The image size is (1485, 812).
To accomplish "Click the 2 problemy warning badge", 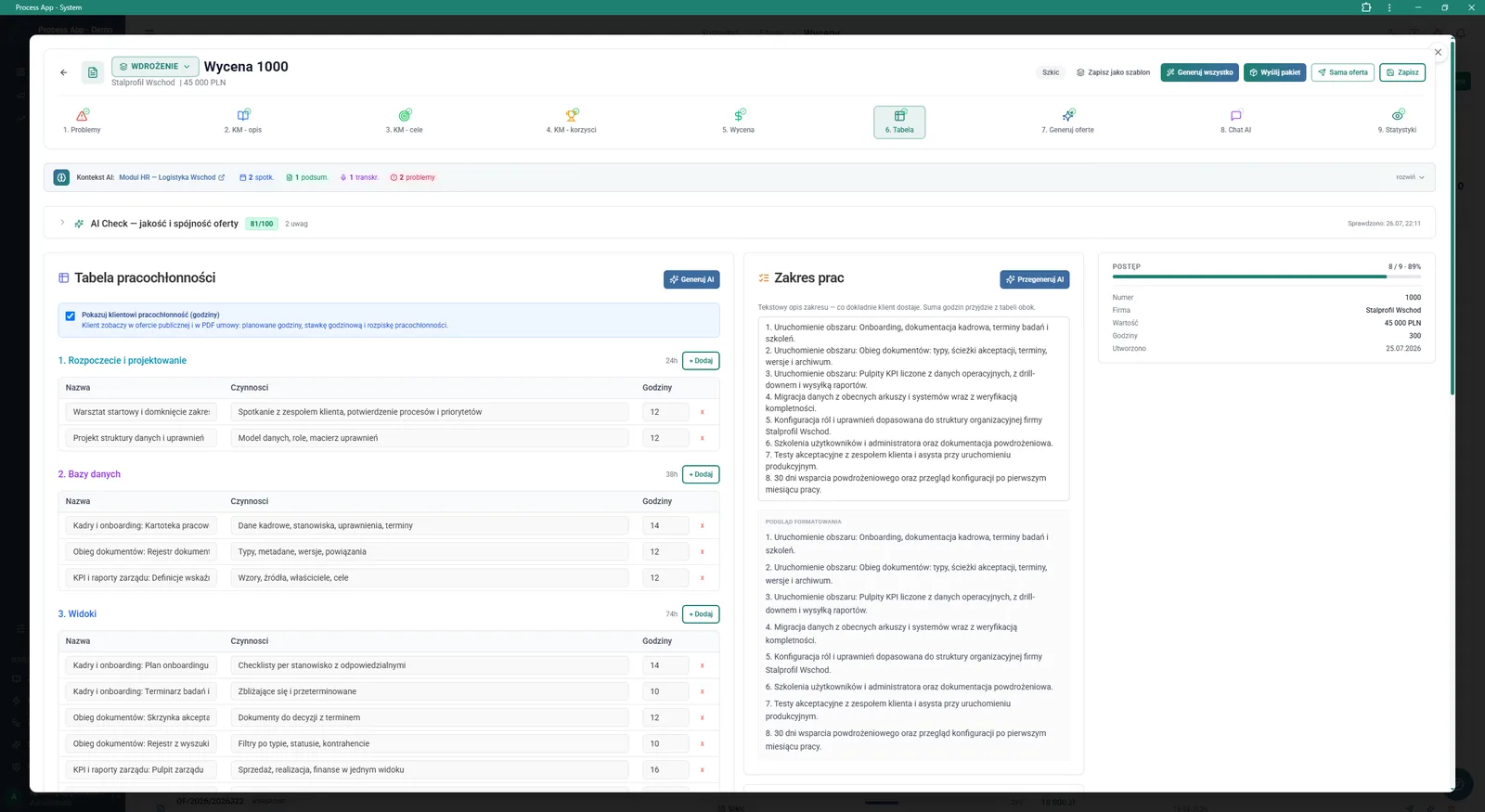I will click(412, 177).
